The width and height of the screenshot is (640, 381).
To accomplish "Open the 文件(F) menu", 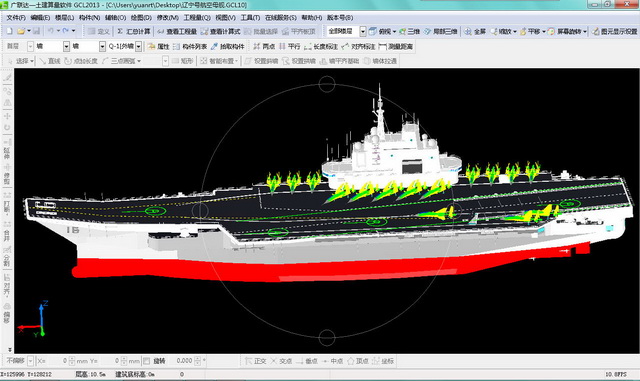I will [x=16, y=18].
